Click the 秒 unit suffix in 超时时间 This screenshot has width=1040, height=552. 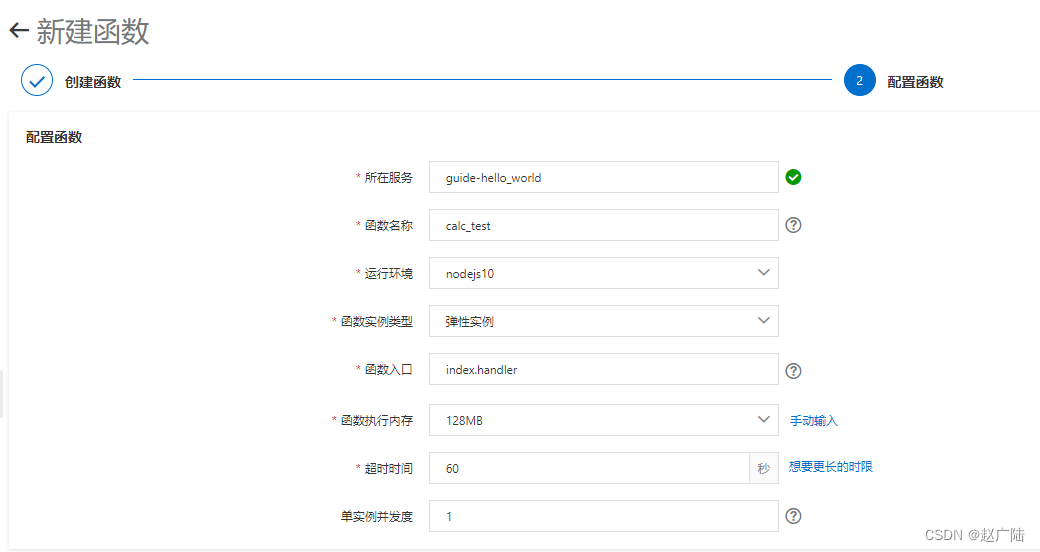point(764,468)
